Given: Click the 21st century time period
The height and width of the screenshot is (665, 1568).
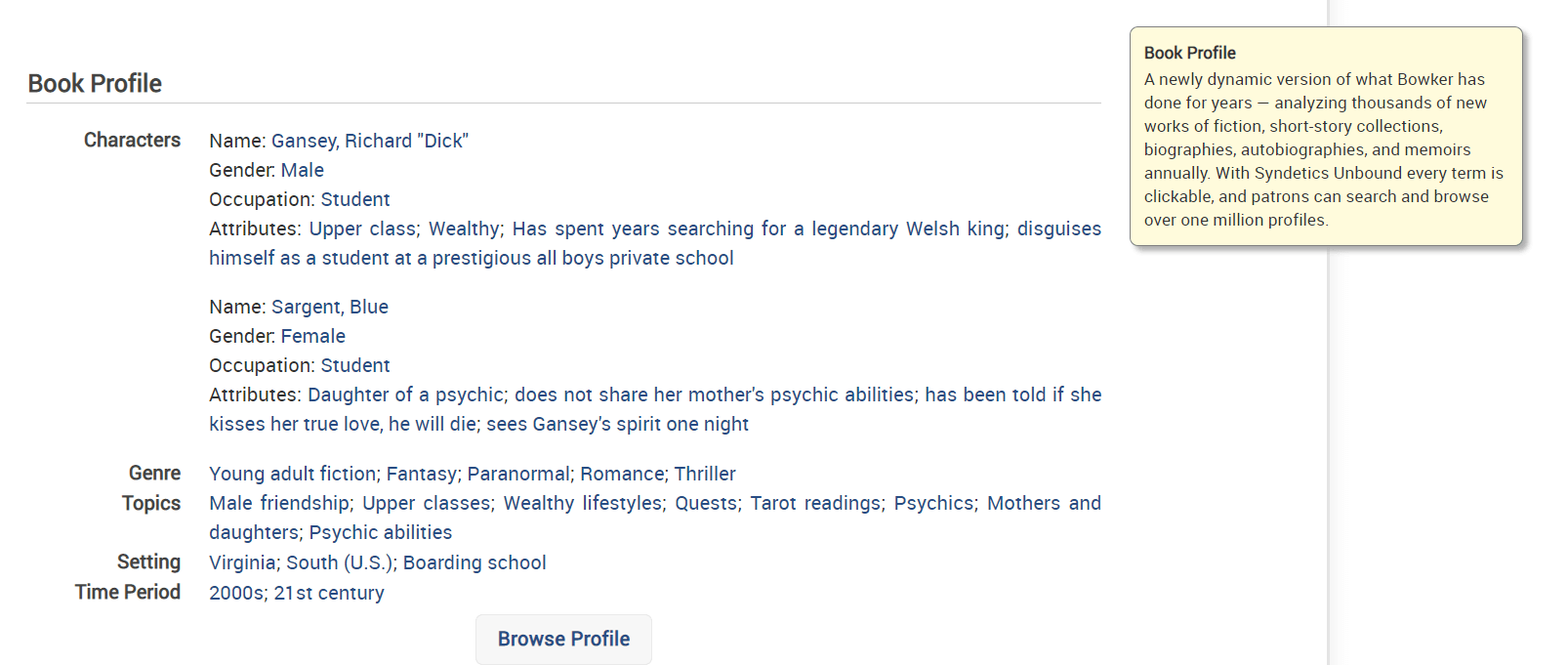Looking at the screenshot, I should tap(329, 593).
